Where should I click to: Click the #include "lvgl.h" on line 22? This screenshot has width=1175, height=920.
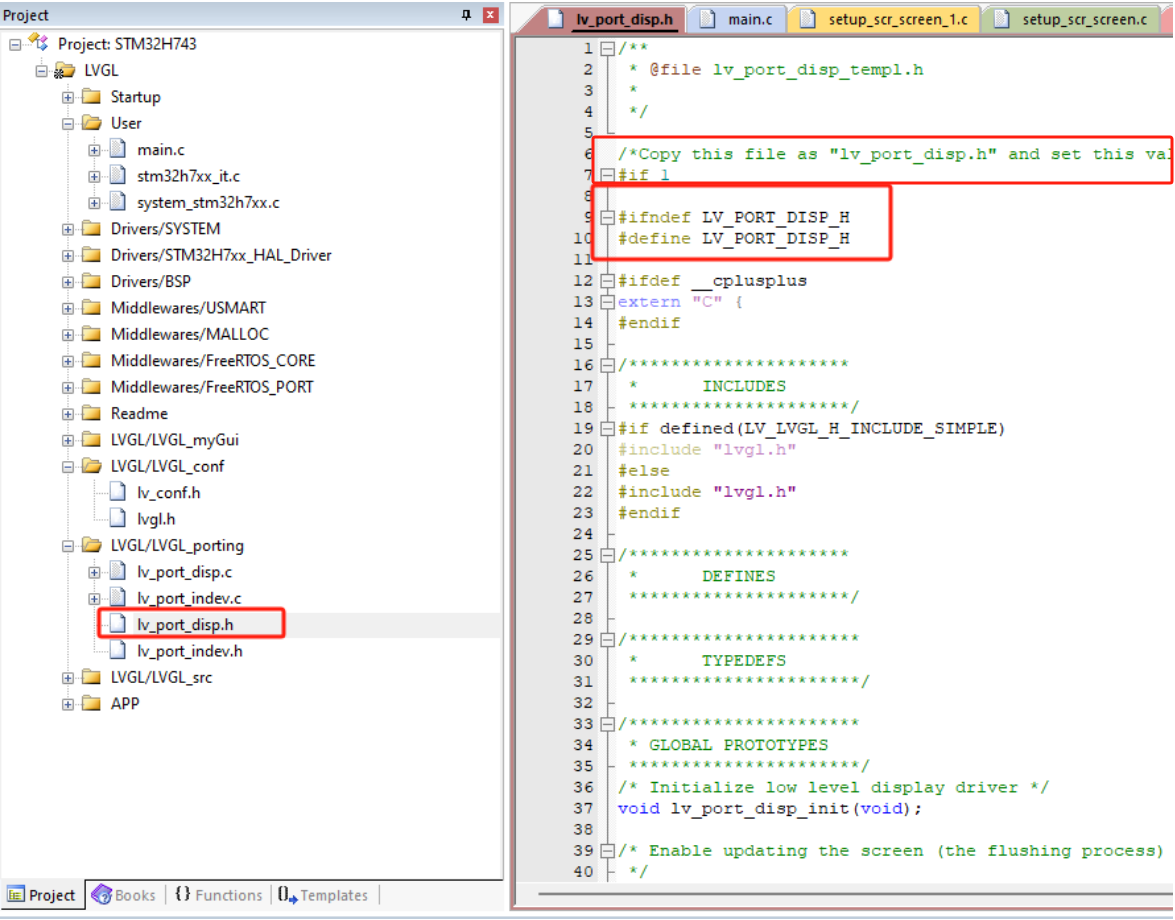(707, 492)
